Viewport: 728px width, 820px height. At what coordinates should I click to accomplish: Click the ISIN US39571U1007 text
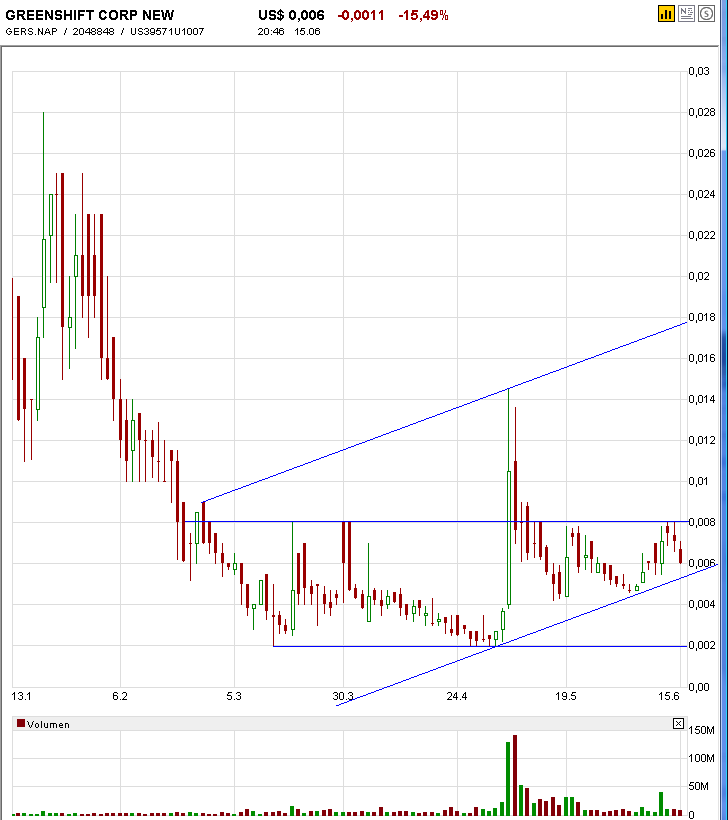pos(167,32)
